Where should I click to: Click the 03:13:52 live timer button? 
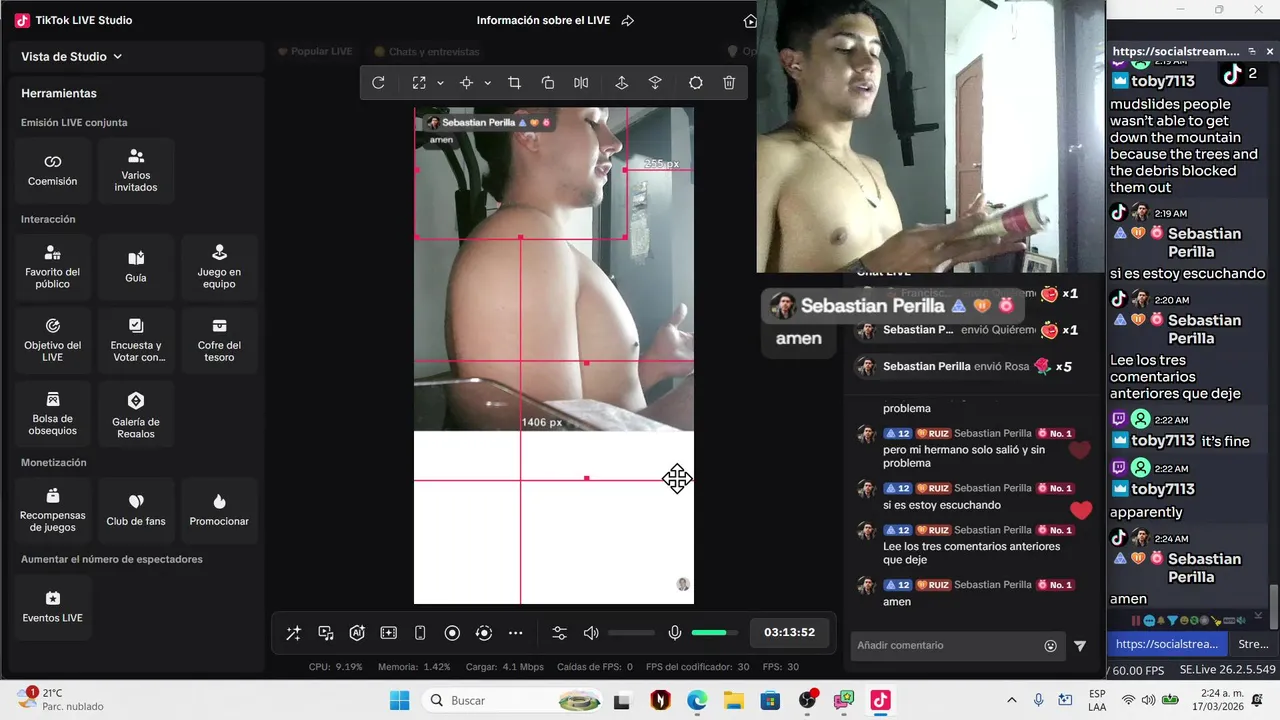pos(789,633)
